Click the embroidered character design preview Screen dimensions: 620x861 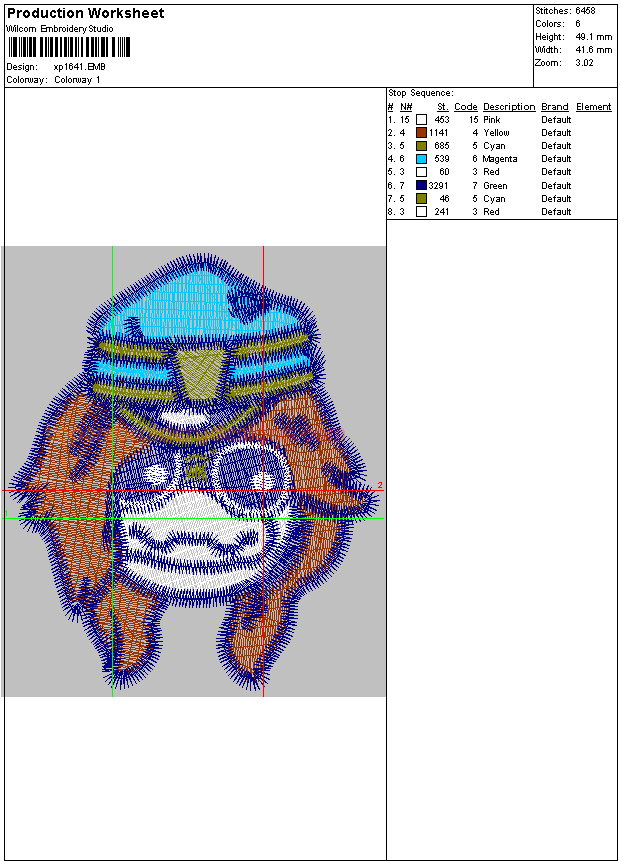click(x=193, y=471)
